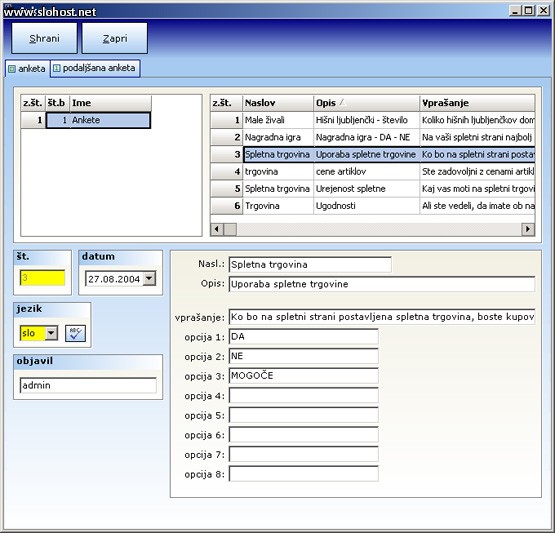Image resolution: width=555 pixels, height=533 pixels.
Task: Click the opcija 4 input field
Action: tap(303, 395)
